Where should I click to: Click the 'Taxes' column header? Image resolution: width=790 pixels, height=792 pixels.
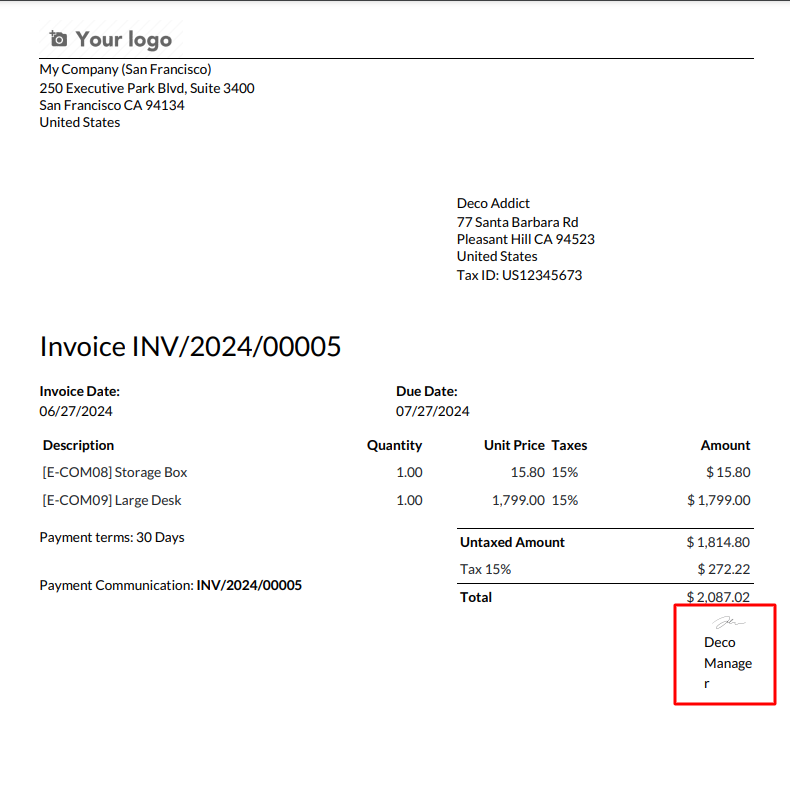point(569,446)
